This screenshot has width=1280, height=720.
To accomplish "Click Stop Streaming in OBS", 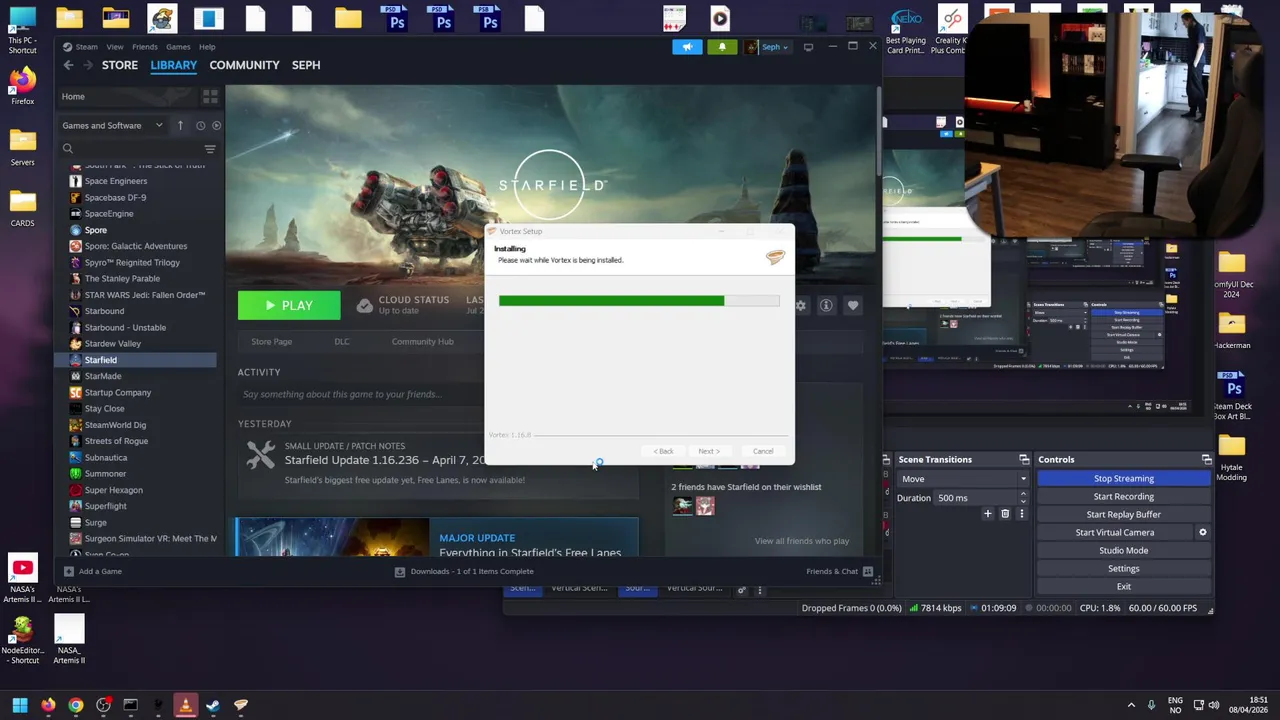I will tap(1123, 479).
